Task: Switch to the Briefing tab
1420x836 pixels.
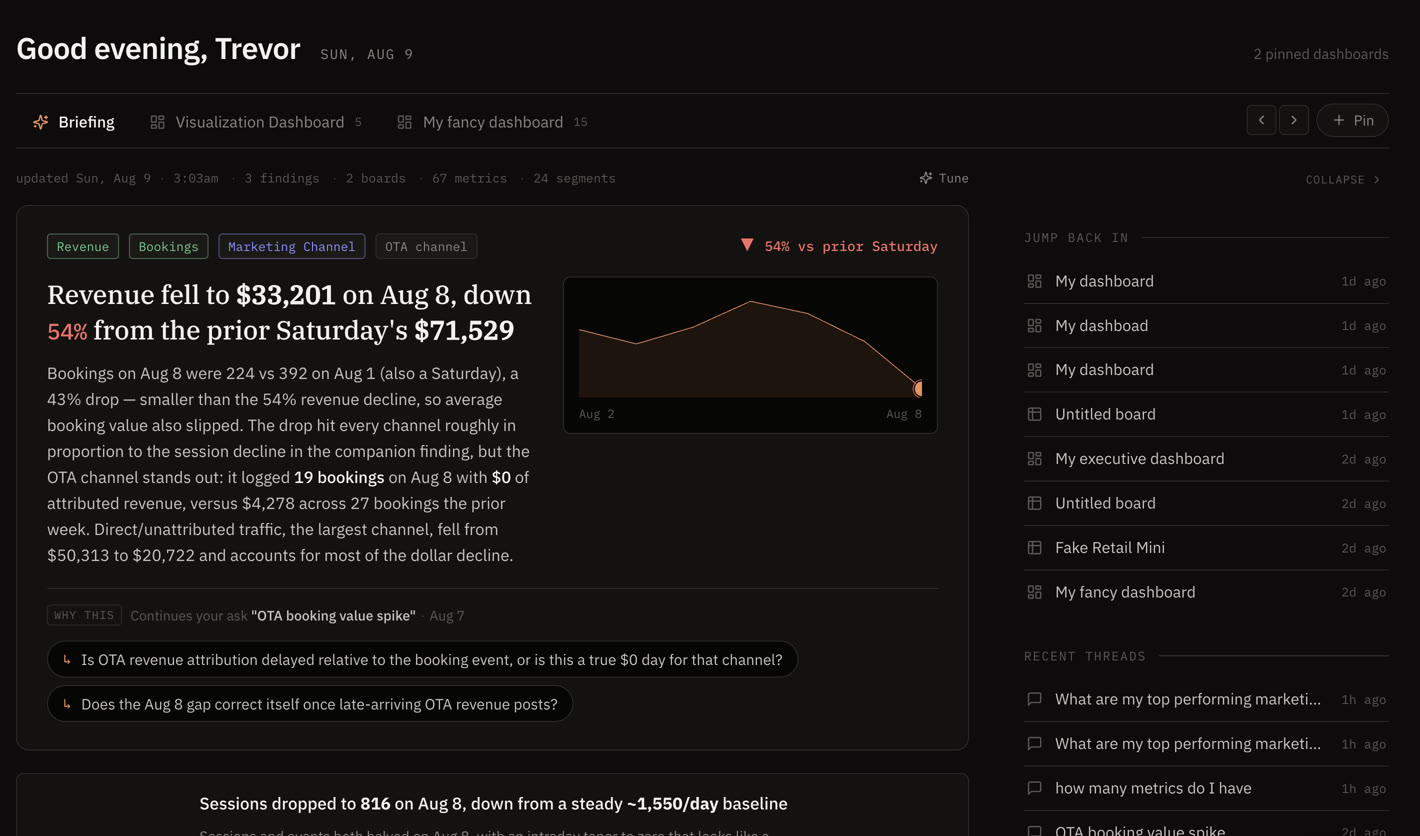Action: point(74,122)
